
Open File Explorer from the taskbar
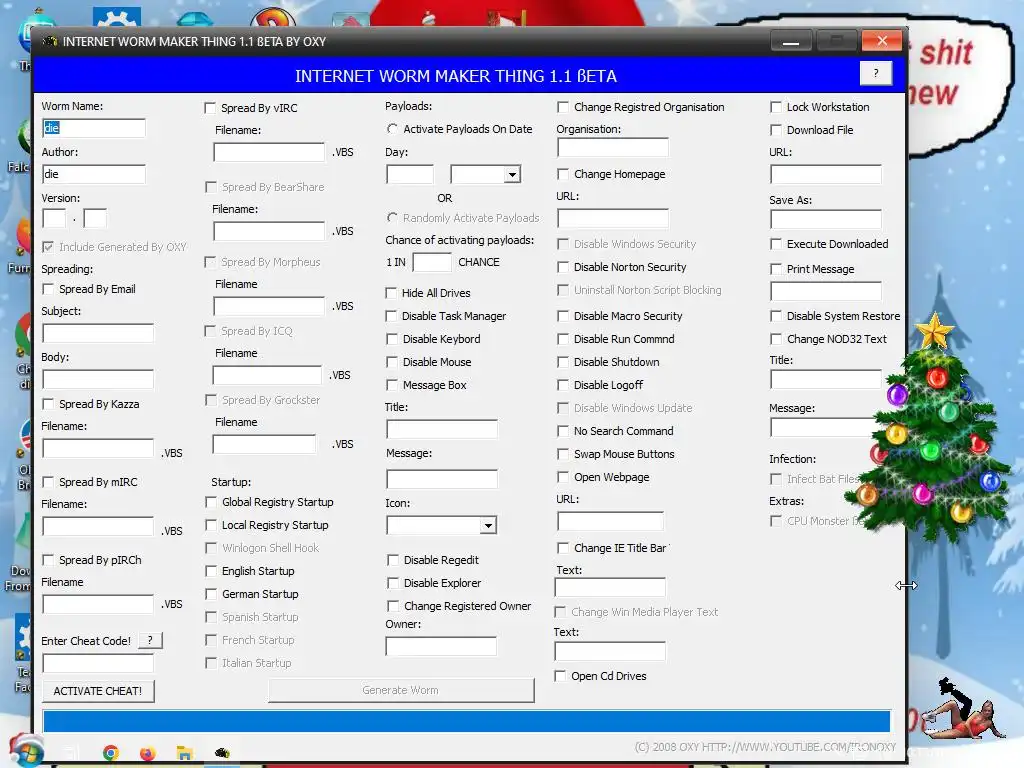coord(185,753)
